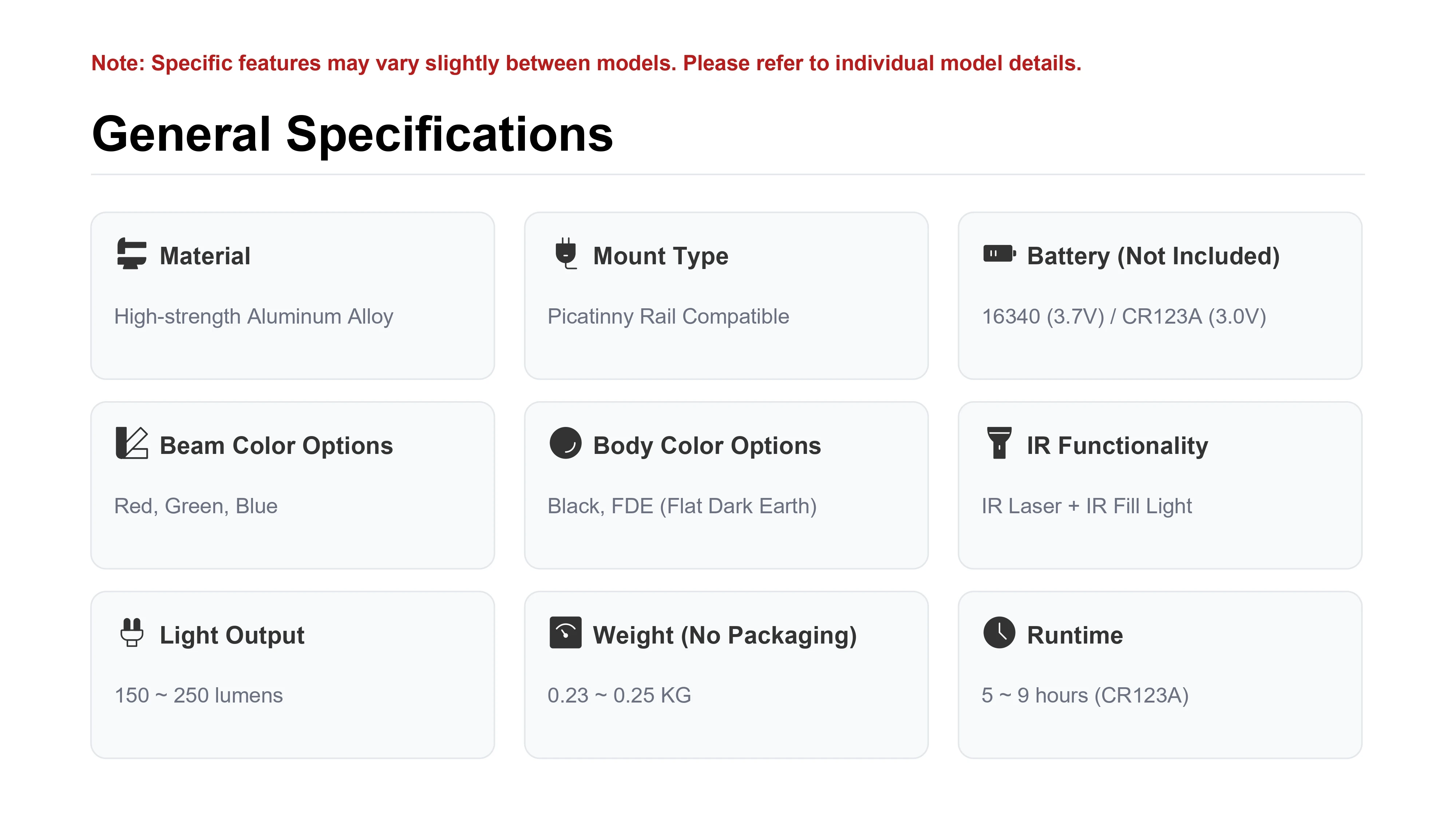
Task: Click the Weight scale icon
Action: (x=565, y=633)
